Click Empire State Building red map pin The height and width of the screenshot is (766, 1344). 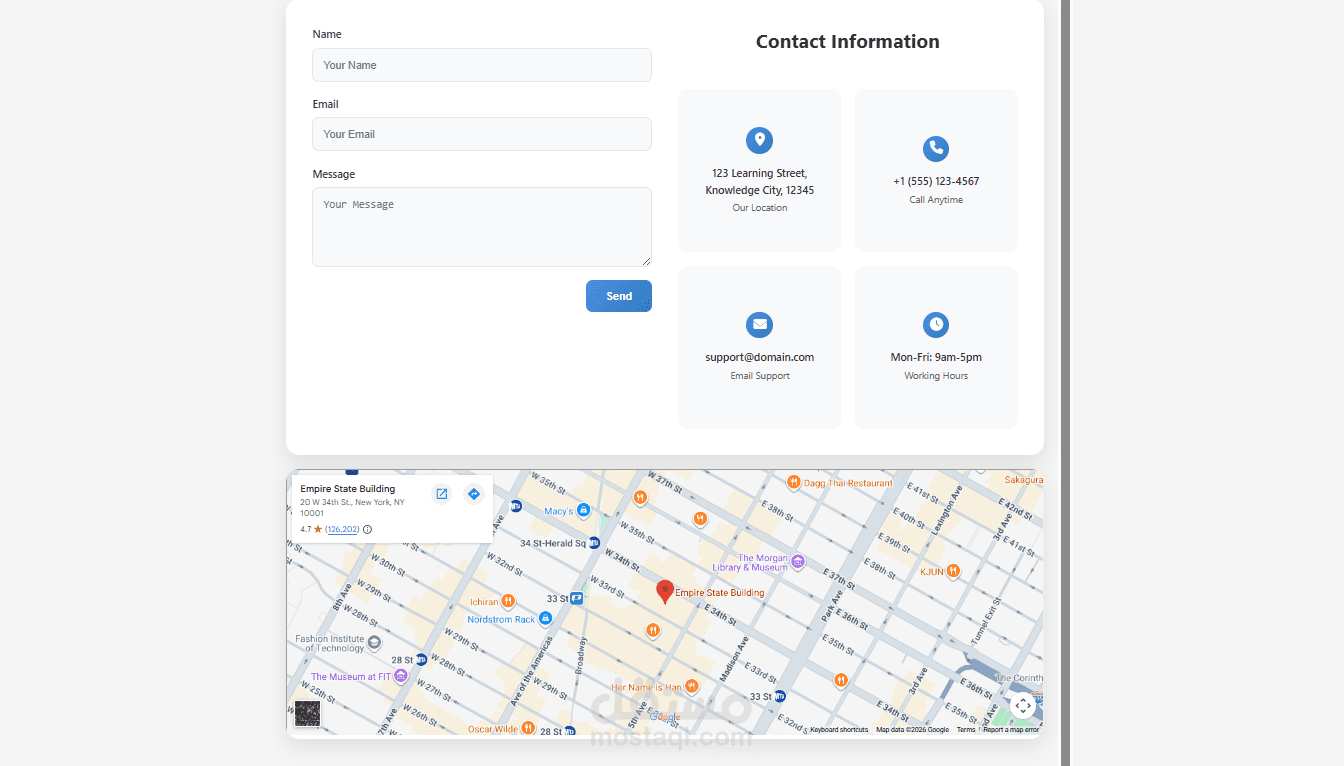point(665,592)
